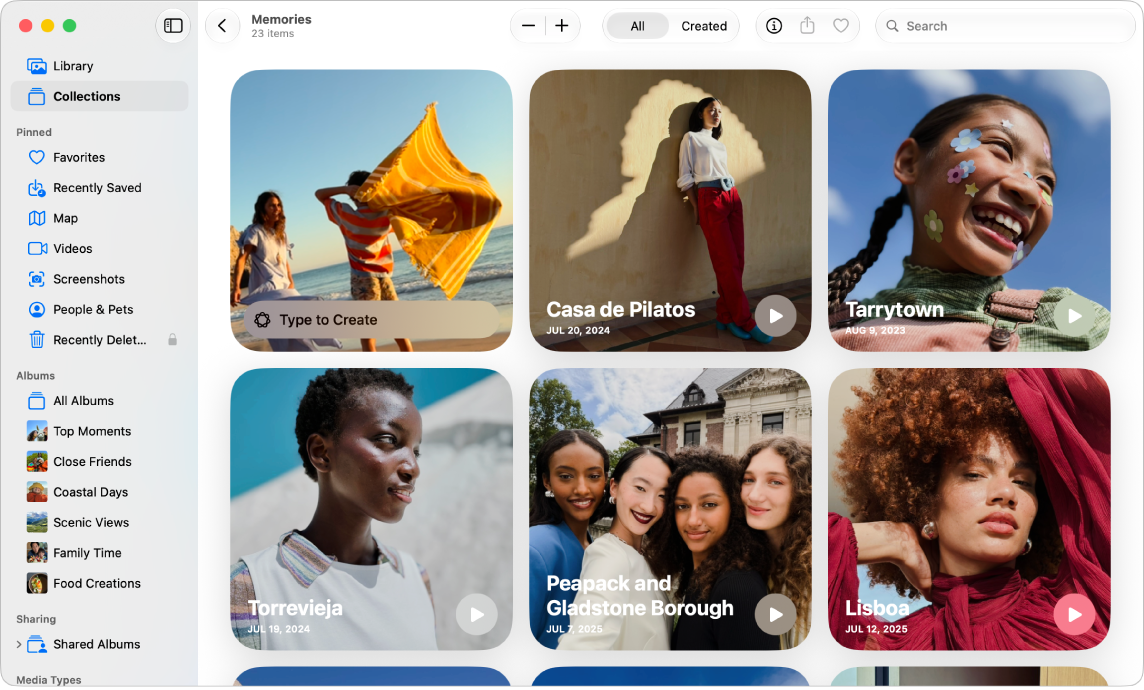Open Recently Deleted in sidebar
Viewport: 1144px width, 690px height.
click(99, 340)
